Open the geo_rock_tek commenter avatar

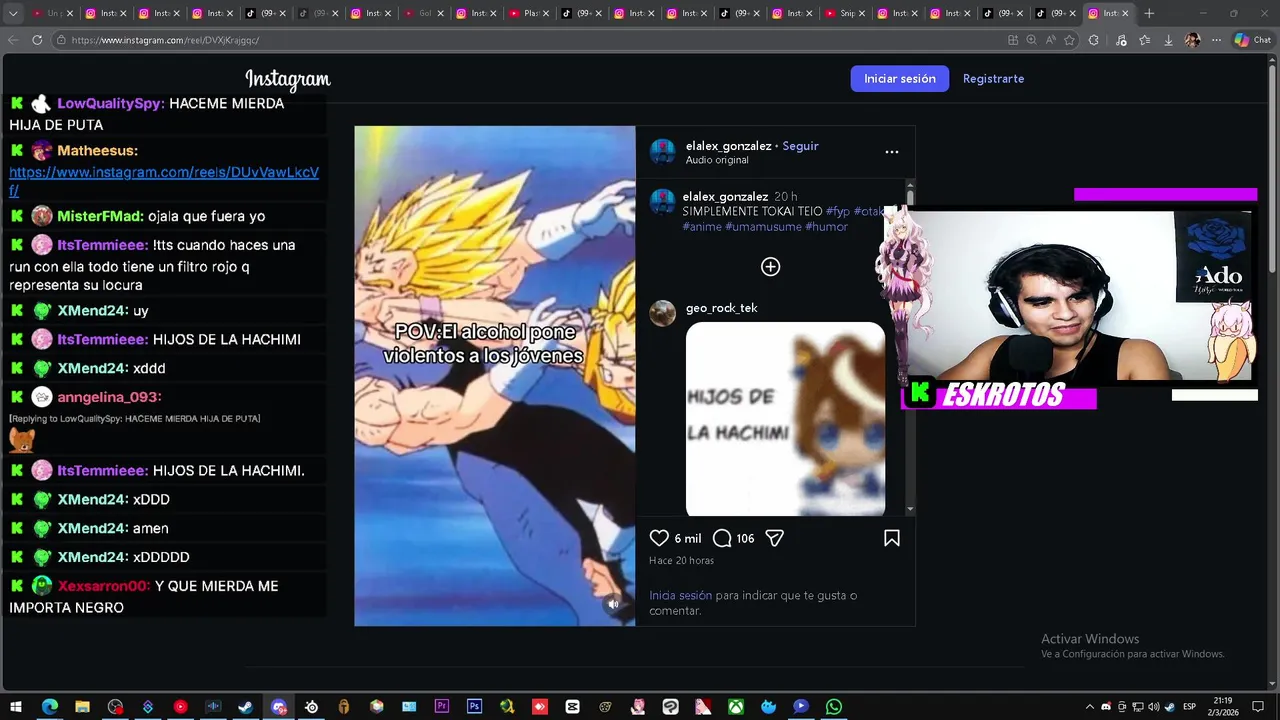(663, 313)
